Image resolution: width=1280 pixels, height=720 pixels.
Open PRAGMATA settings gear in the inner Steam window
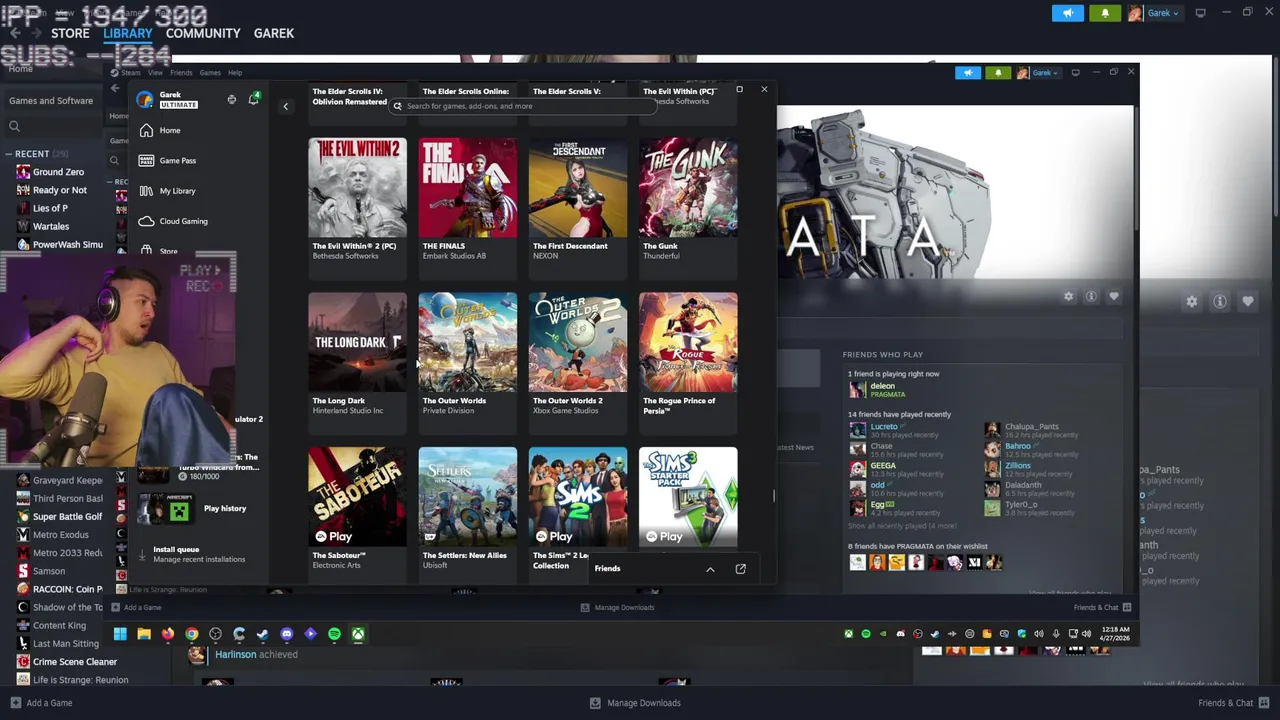point(1068,296)
